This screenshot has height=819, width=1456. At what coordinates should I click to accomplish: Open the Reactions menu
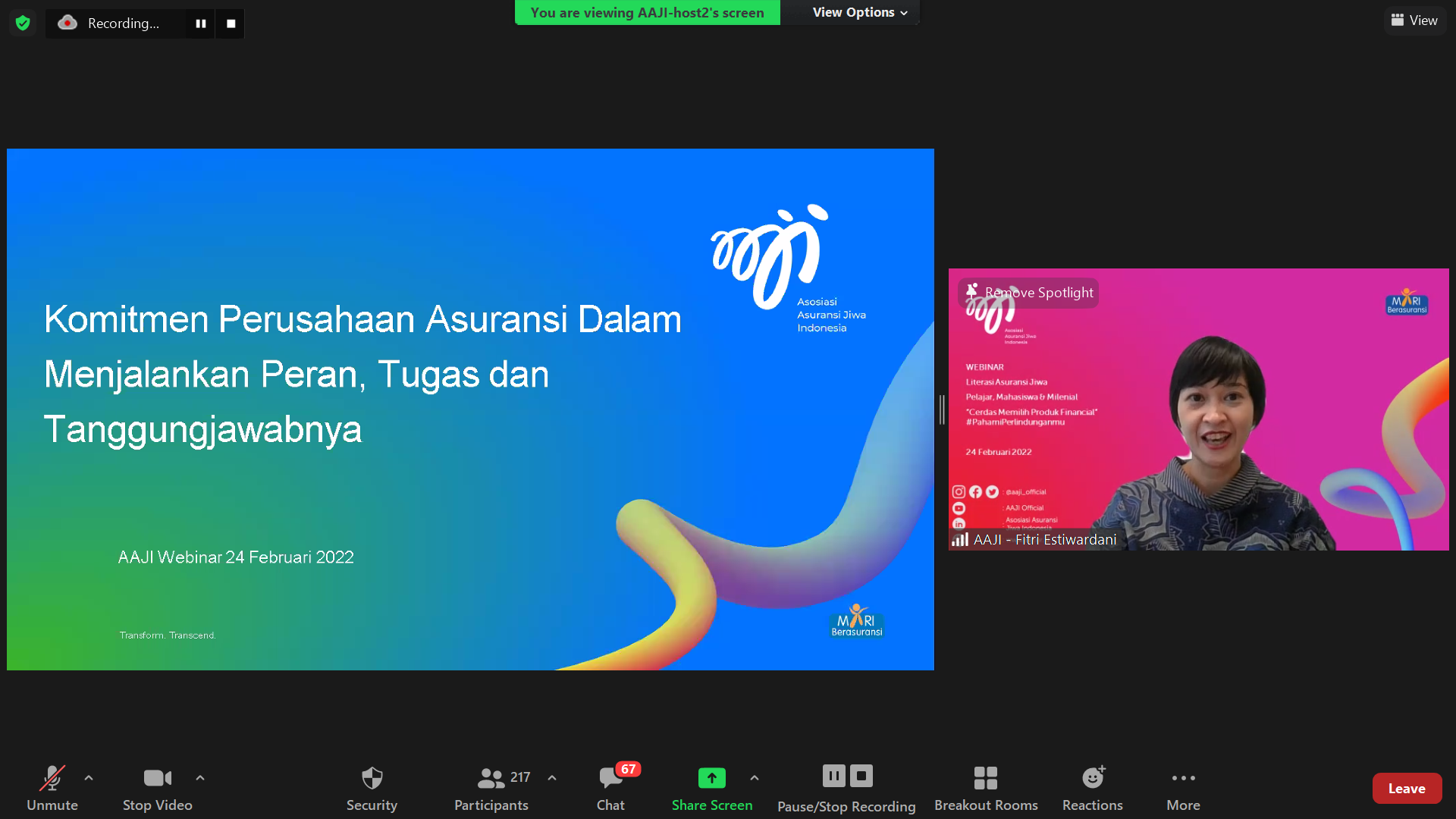click(x=1093, y=788)
